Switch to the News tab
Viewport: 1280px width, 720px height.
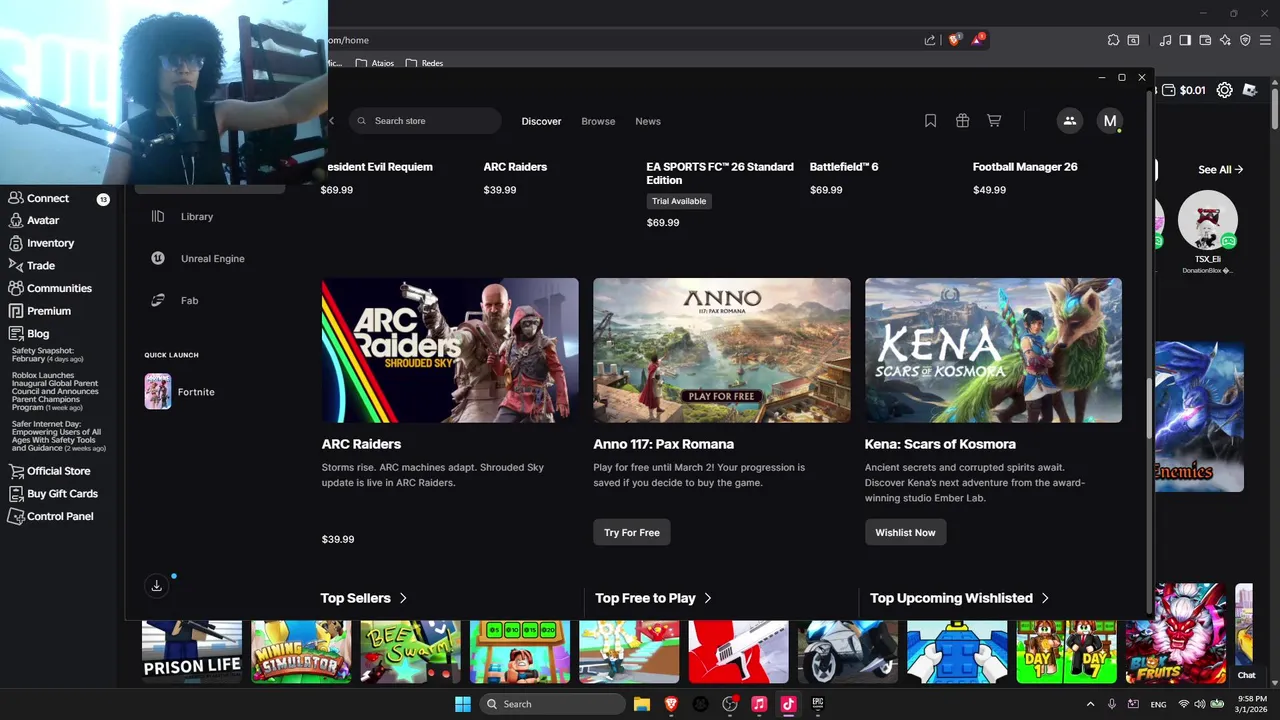click(x=648, y=121)
